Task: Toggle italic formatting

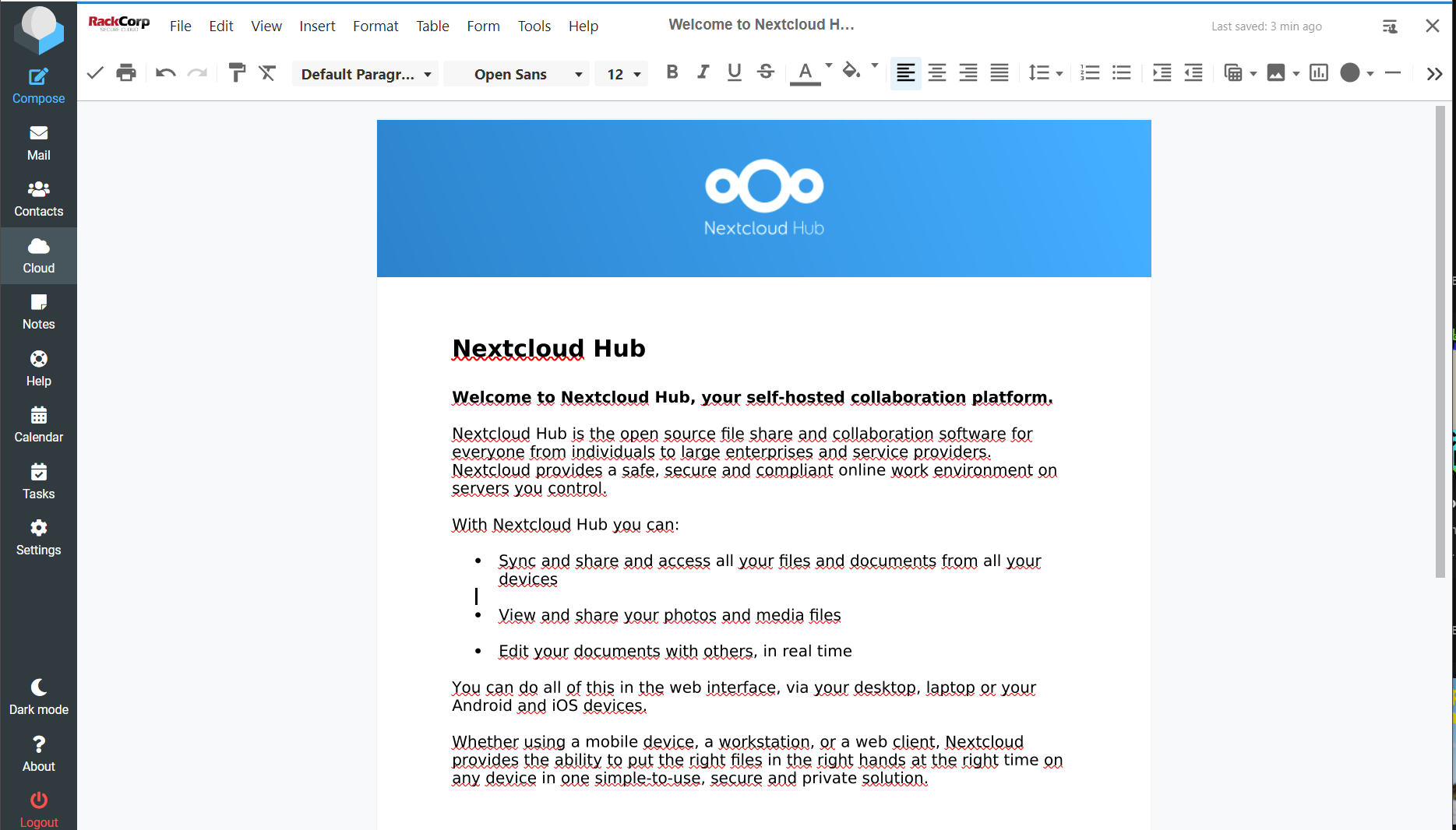Action: coord(703,72)
